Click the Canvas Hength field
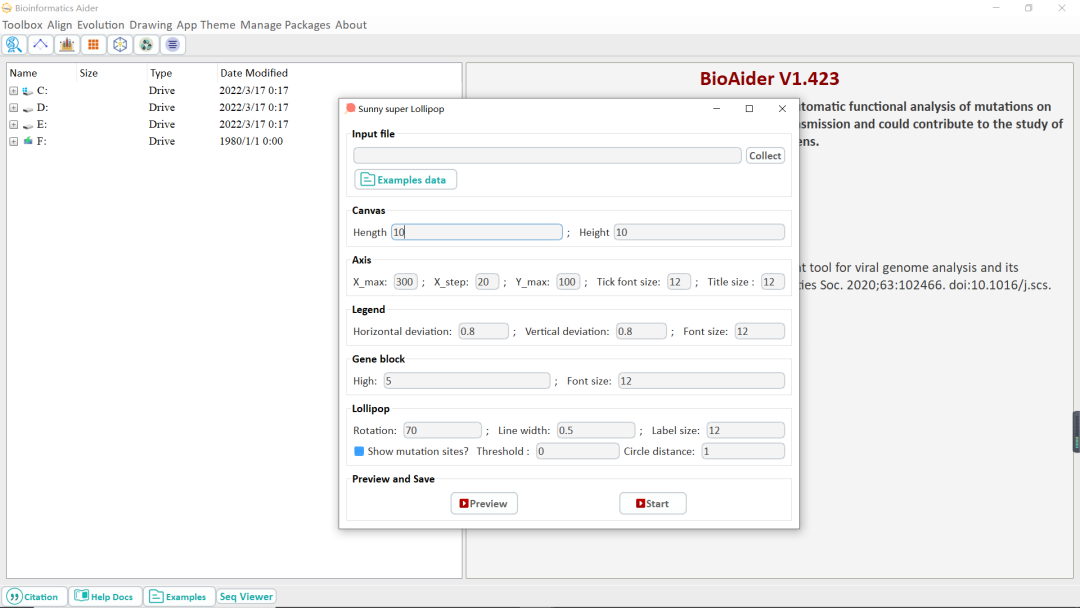1080x608 pixels. (x=477, y=232)
